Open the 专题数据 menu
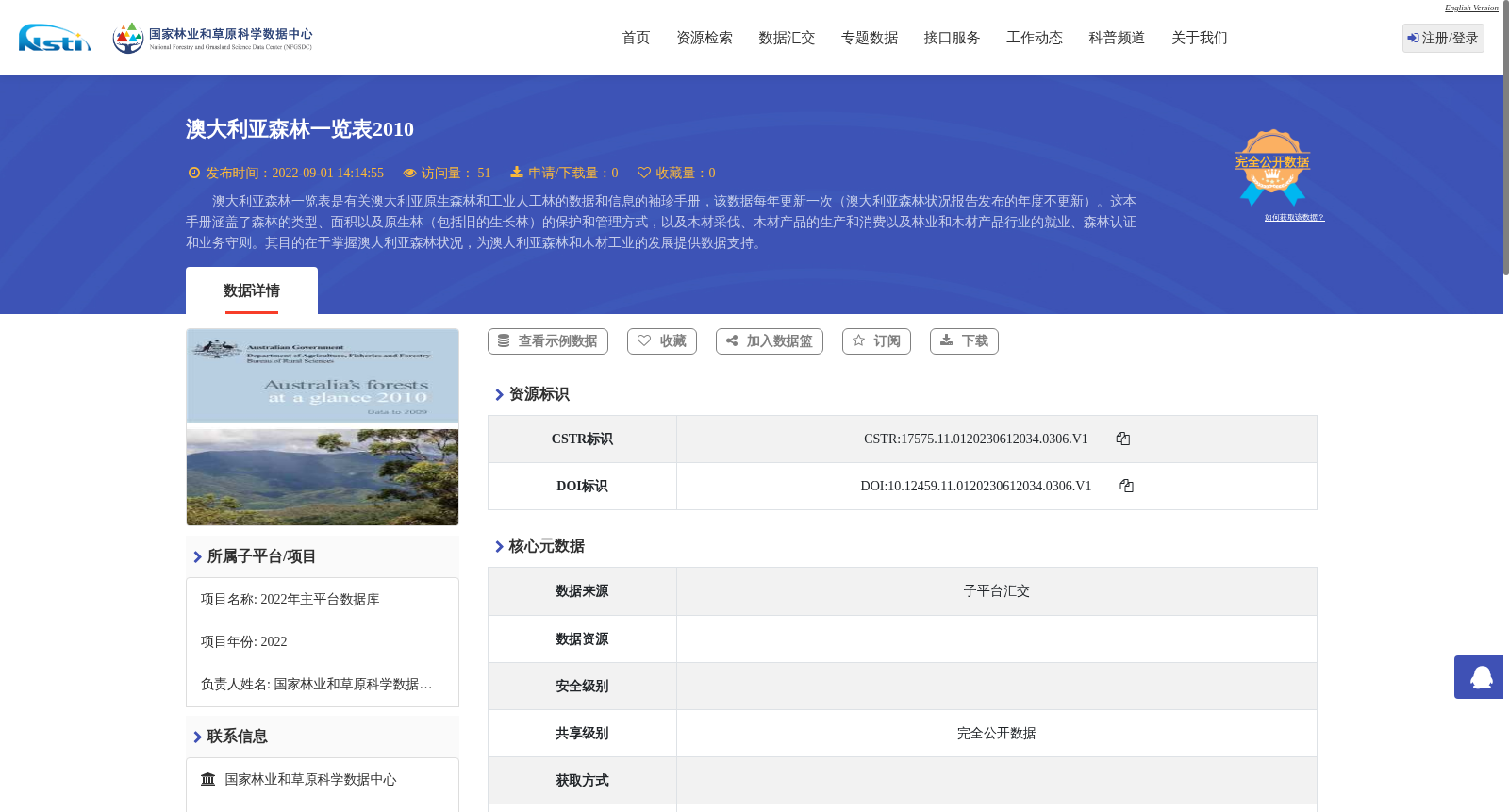Image resolution: width=1509 pixels, height=812 pixels. coord(870,38)
